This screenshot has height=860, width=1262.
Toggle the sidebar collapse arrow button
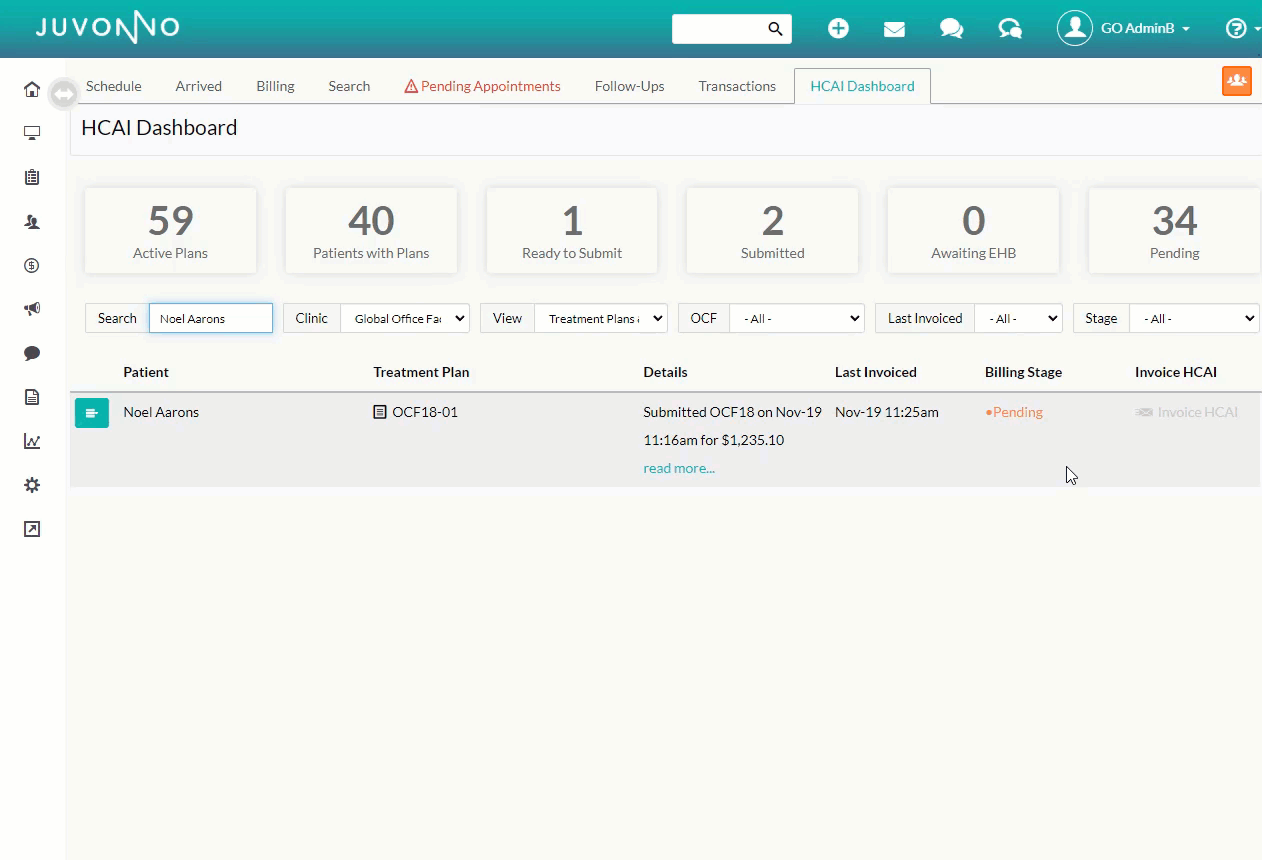pyautogui.click(x=63, y=94)
